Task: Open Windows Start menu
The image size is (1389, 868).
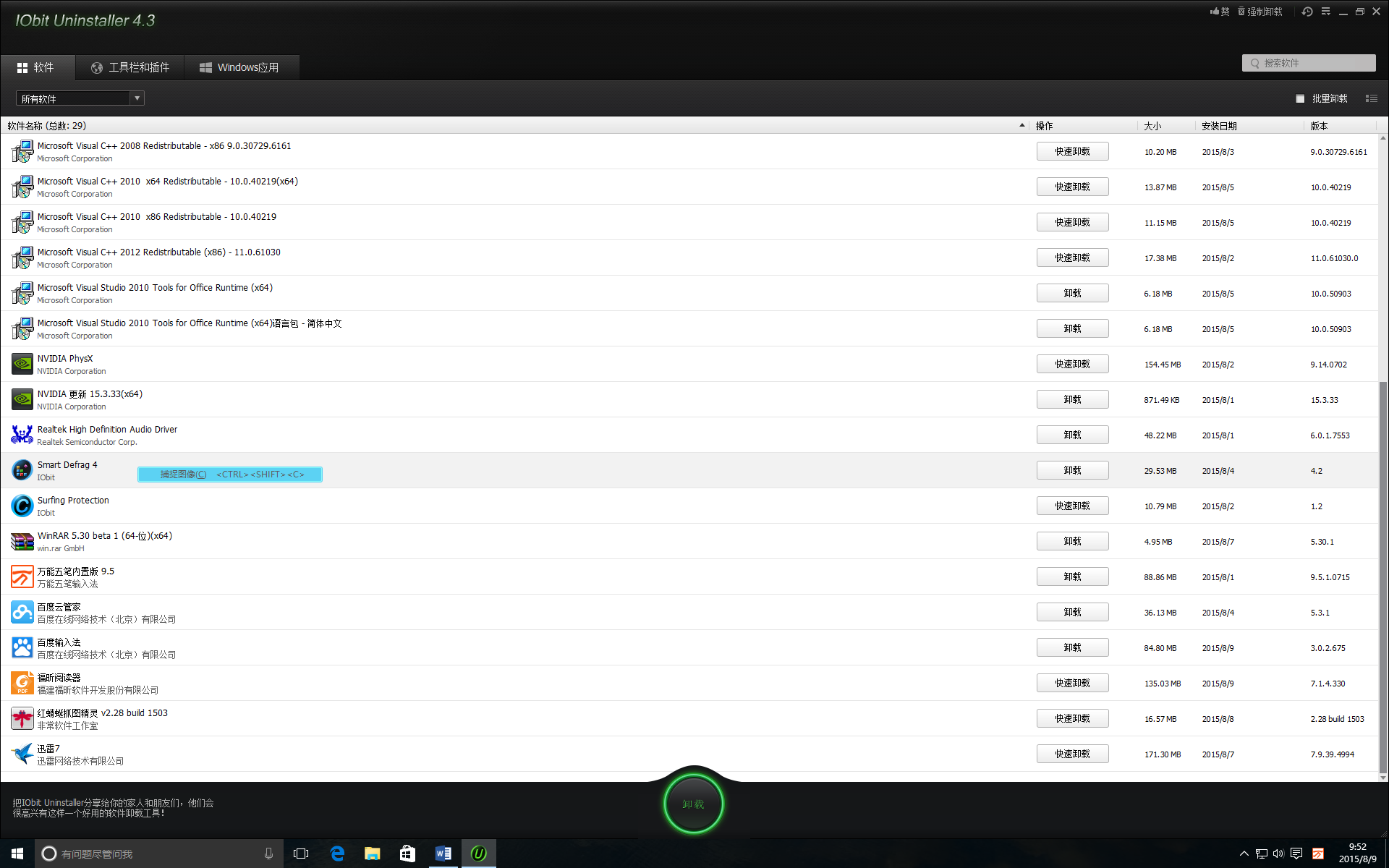Action: coord(17,854)
